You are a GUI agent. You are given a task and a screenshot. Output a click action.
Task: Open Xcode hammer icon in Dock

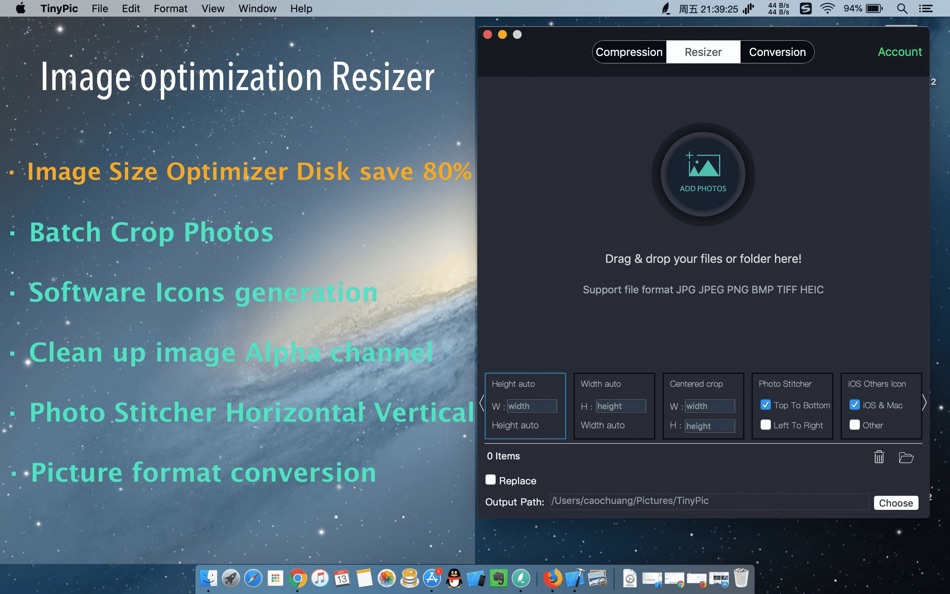575,578
